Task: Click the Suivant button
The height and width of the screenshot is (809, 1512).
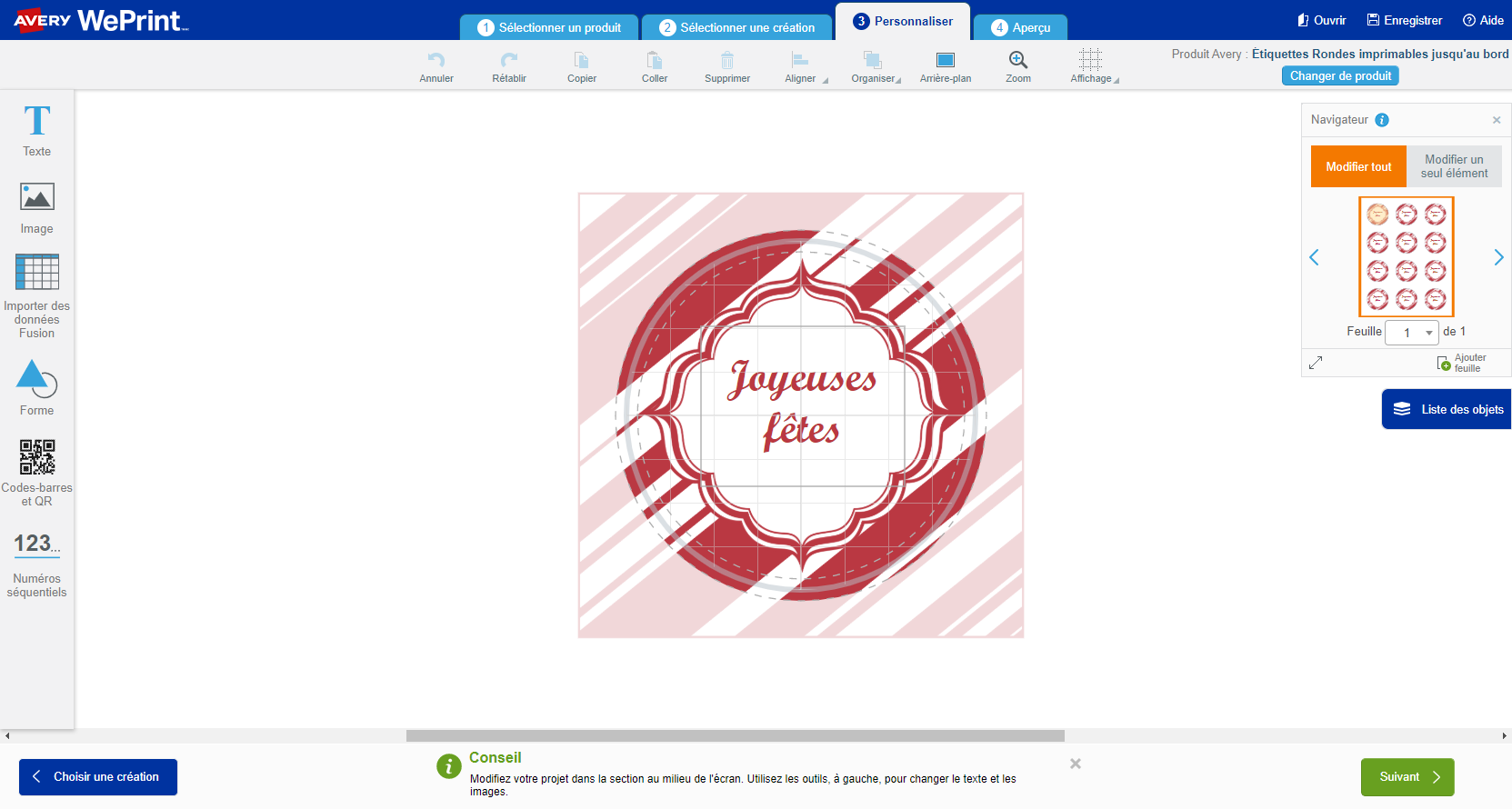Action: [1407, 777]
